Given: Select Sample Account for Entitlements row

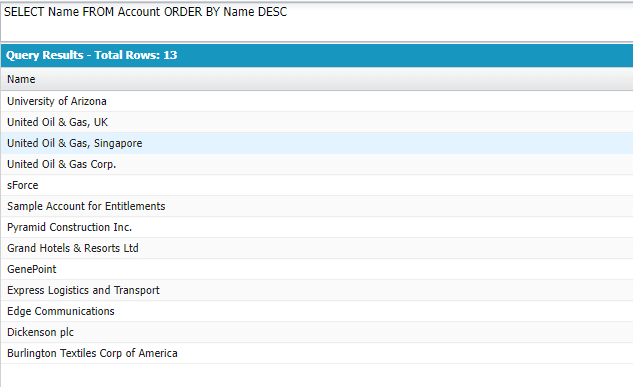Looking at the screenshot, I should pyautogui.click(x=317, y=206).
